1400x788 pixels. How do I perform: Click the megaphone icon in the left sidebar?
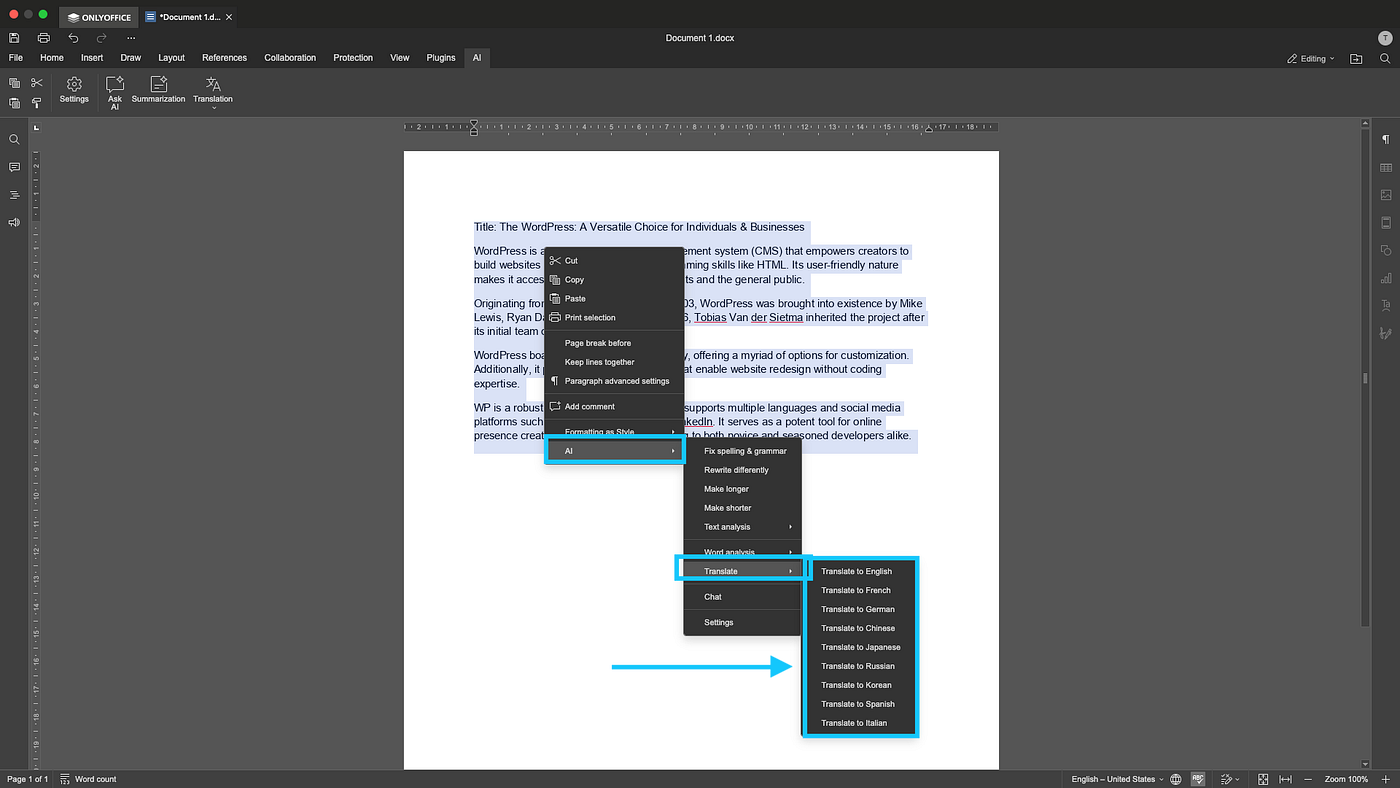[14, 222]
